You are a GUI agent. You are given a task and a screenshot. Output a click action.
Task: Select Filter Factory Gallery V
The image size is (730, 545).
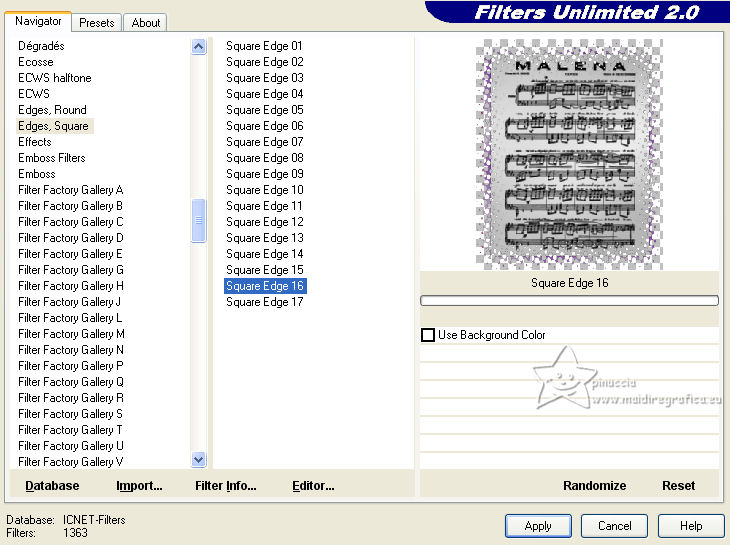pyautogui.click(x=70, y=462)
